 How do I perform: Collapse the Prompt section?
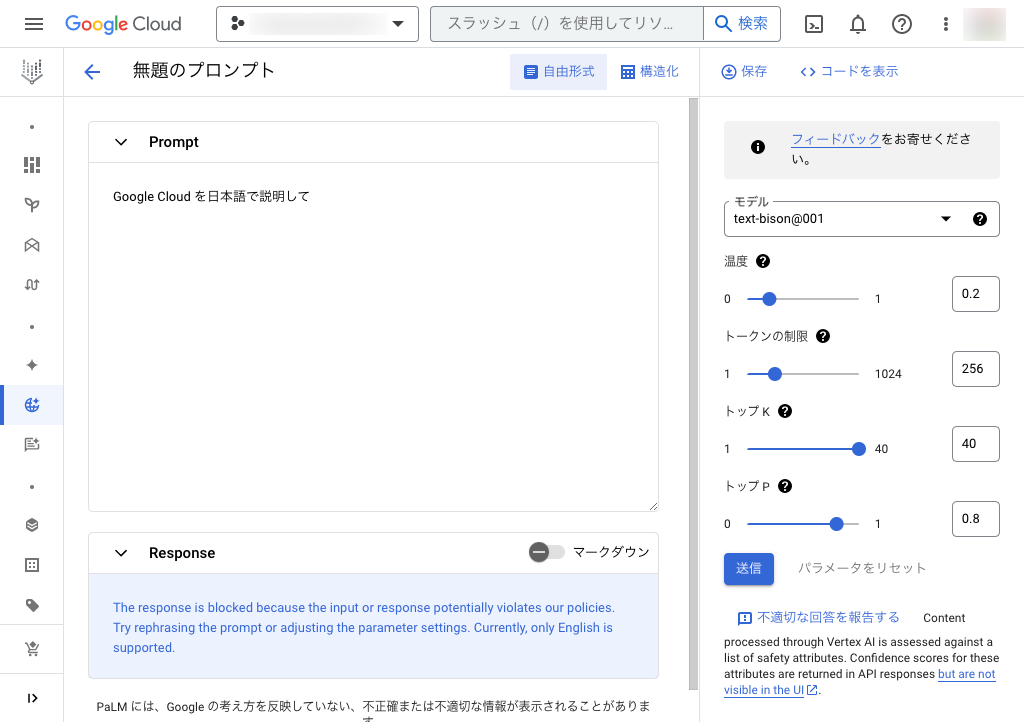point(121,142)
